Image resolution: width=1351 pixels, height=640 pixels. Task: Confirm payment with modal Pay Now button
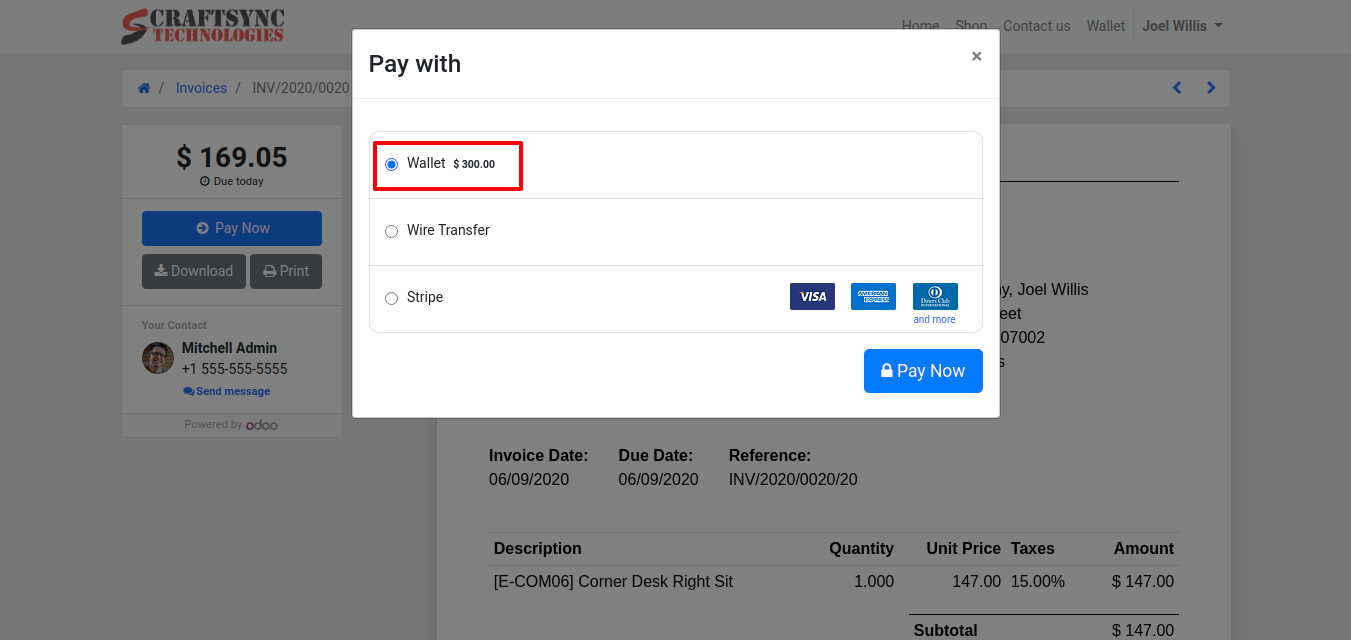coord(922,371)
